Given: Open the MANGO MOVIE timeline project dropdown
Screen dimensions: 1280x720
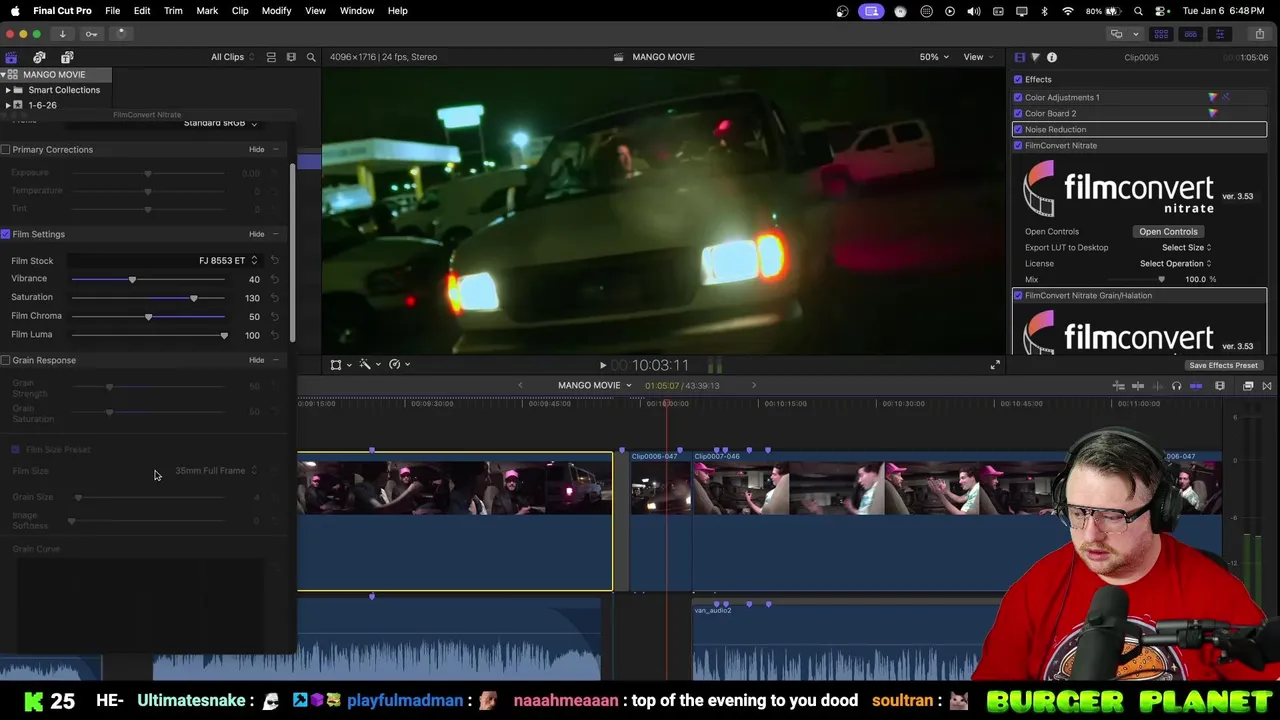Looking at the screenshot, I should coord(595,386).
